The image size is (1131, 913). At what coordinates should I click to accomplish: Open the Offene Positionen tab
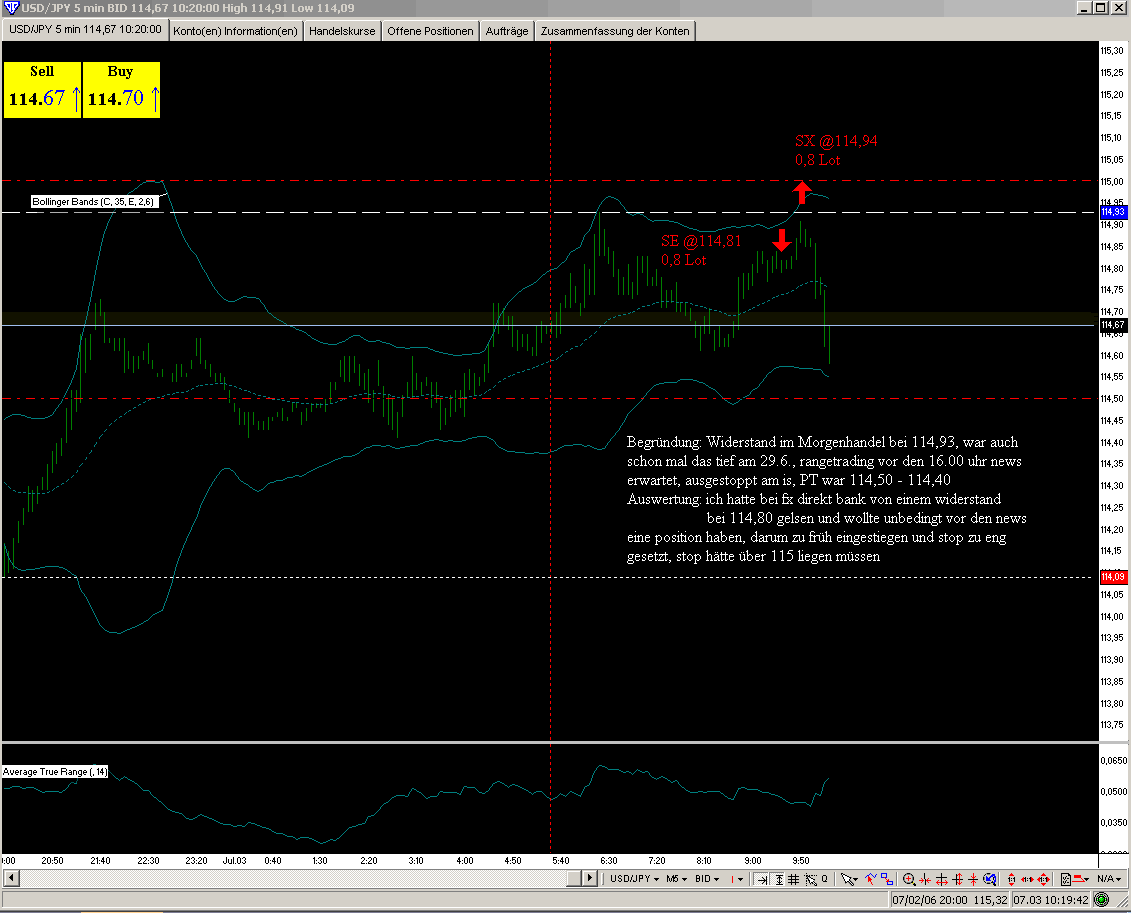pyautogui.click(x=430, y=31)
